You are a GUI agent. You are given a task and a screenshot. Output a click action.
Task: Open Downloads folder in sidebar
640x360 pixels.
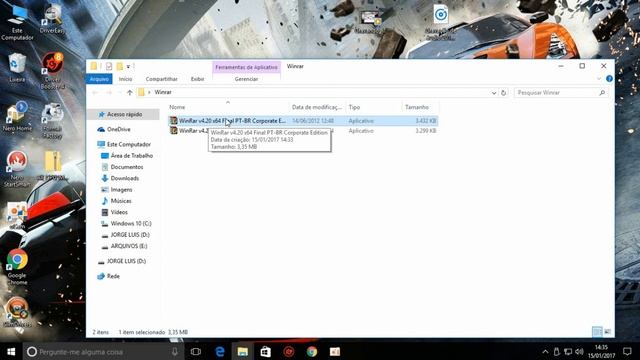click(x=124, y=178)
